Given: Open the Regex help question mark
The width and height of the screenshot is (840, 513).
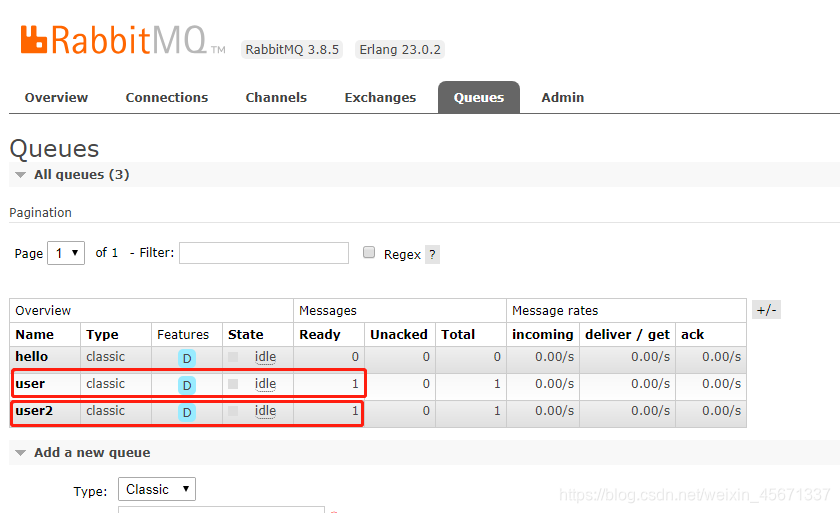Looking at the screenshot, I should [432, 254].
